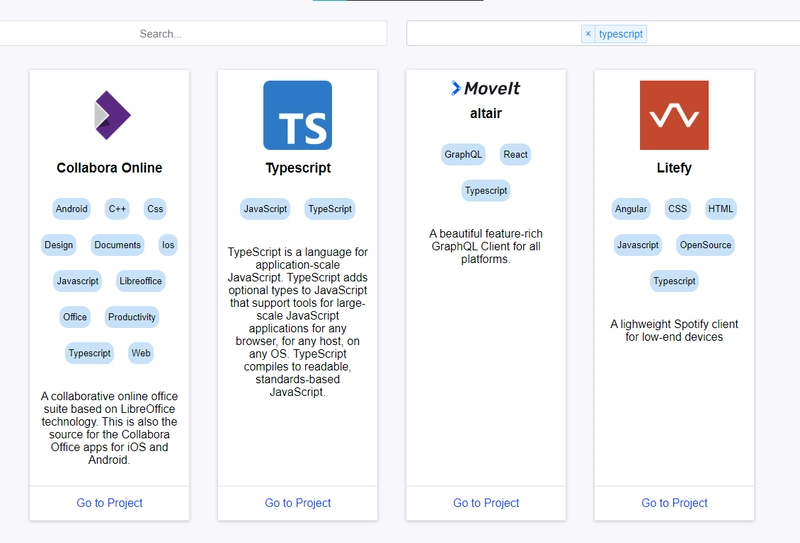Click the TypeScript TS logo
This screenshot has height=543, width=800.
pyautogui.click(x=297, y=115)
